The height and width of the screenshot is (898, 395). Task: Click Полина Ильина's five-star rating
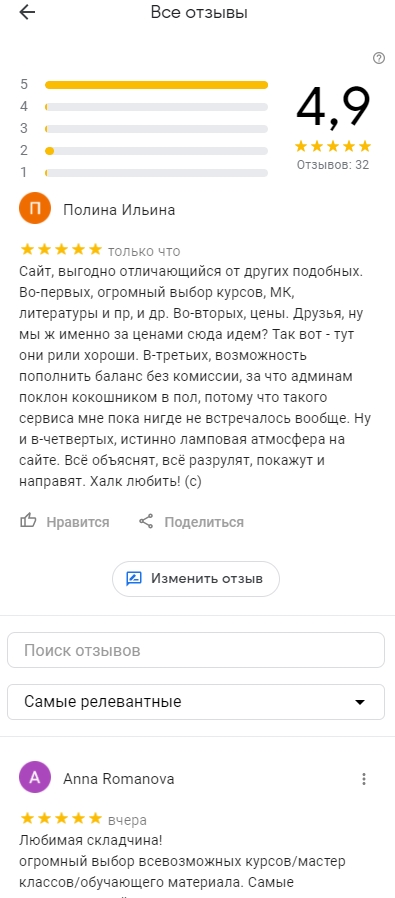pos(61,249)
